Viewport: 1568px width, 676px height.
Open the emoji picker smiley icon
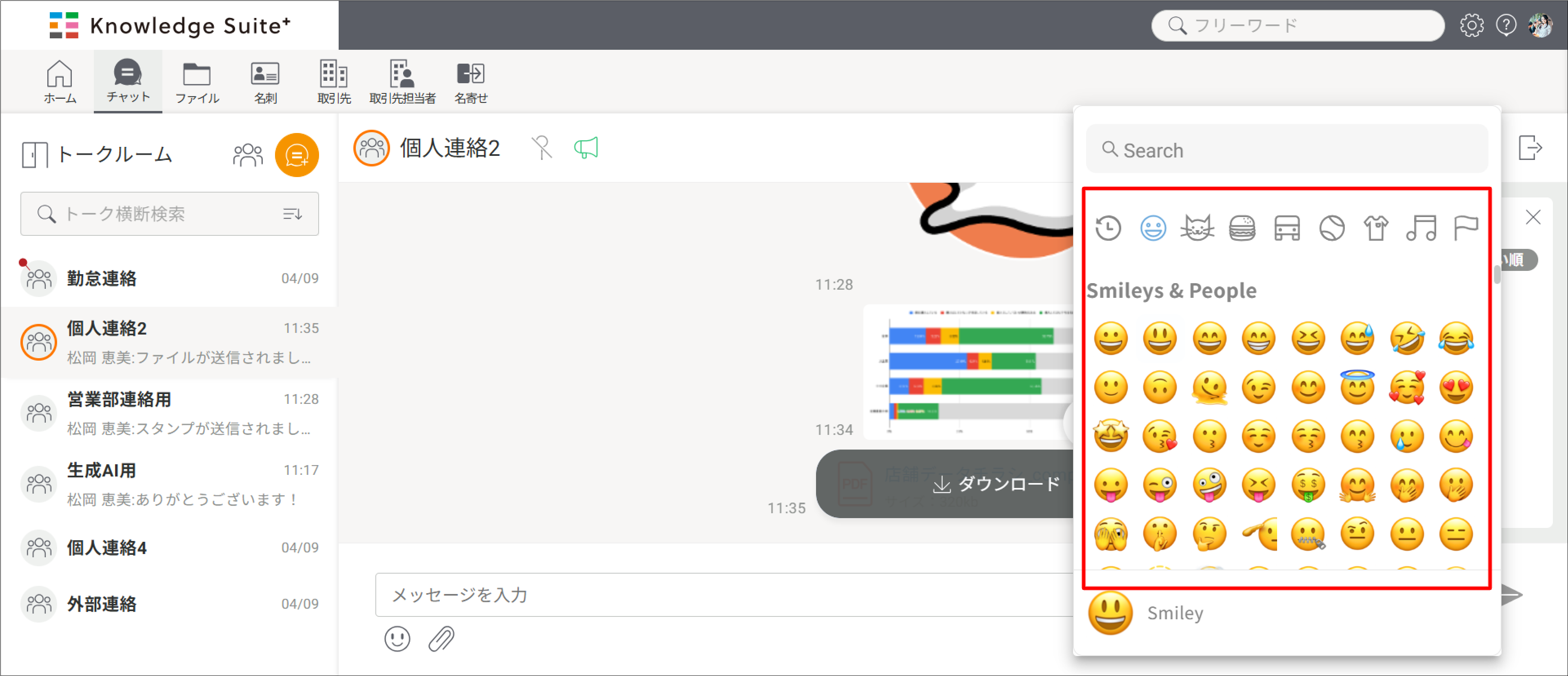[397, 640]
